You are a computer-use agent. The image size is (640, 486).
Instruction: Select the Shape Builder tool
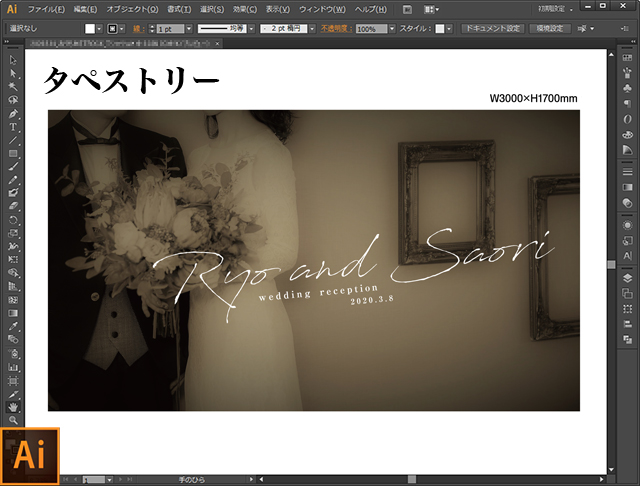13,273
